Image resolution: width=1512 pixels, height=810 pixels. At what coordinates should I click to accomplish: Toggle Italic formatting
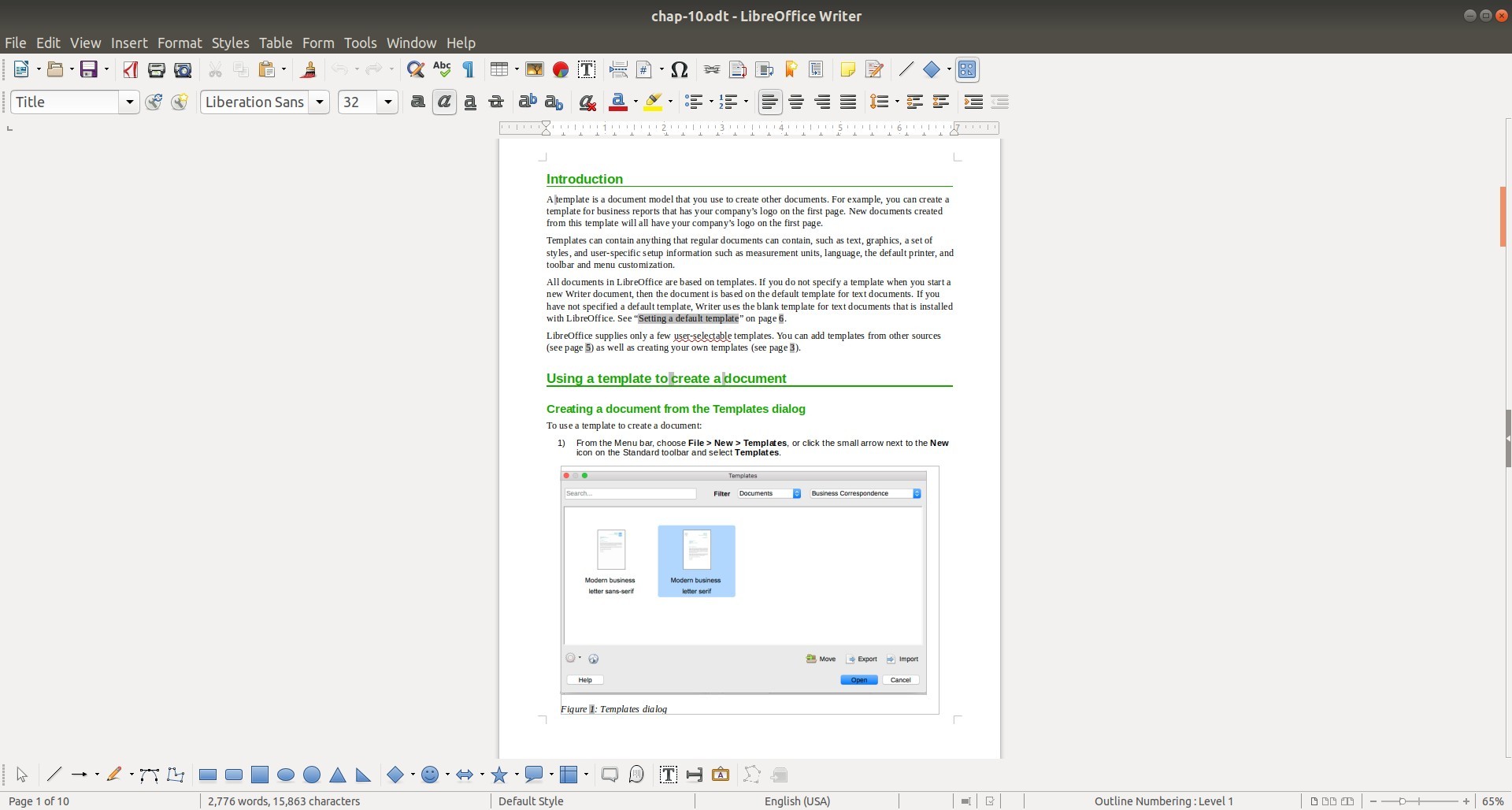444,102
